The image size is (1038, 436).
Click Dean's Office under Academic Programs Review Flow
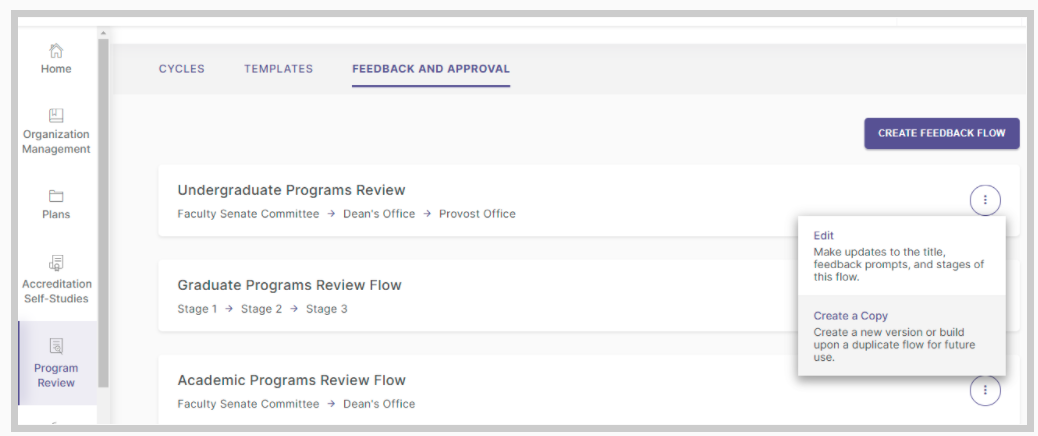(x=379, y=404)
